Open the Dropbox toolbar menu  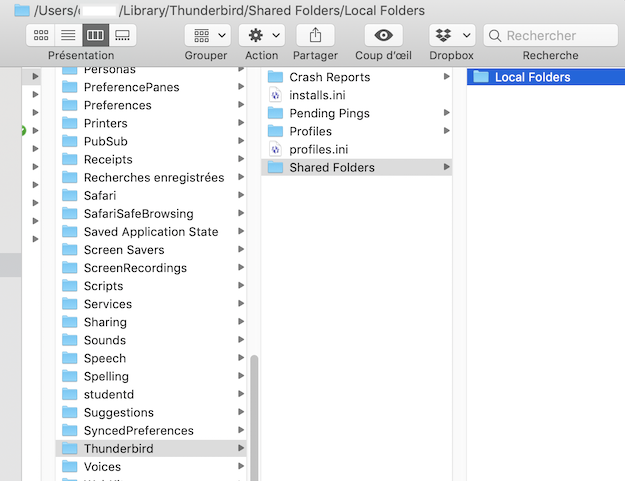[451, 35]
